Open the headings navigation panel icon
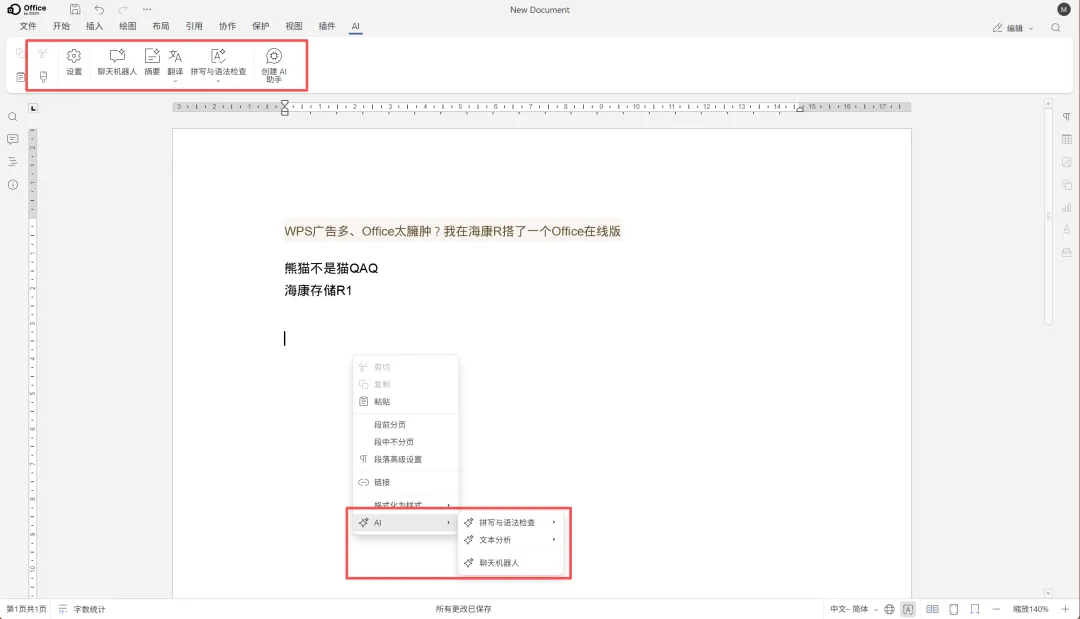 (12, 162)
